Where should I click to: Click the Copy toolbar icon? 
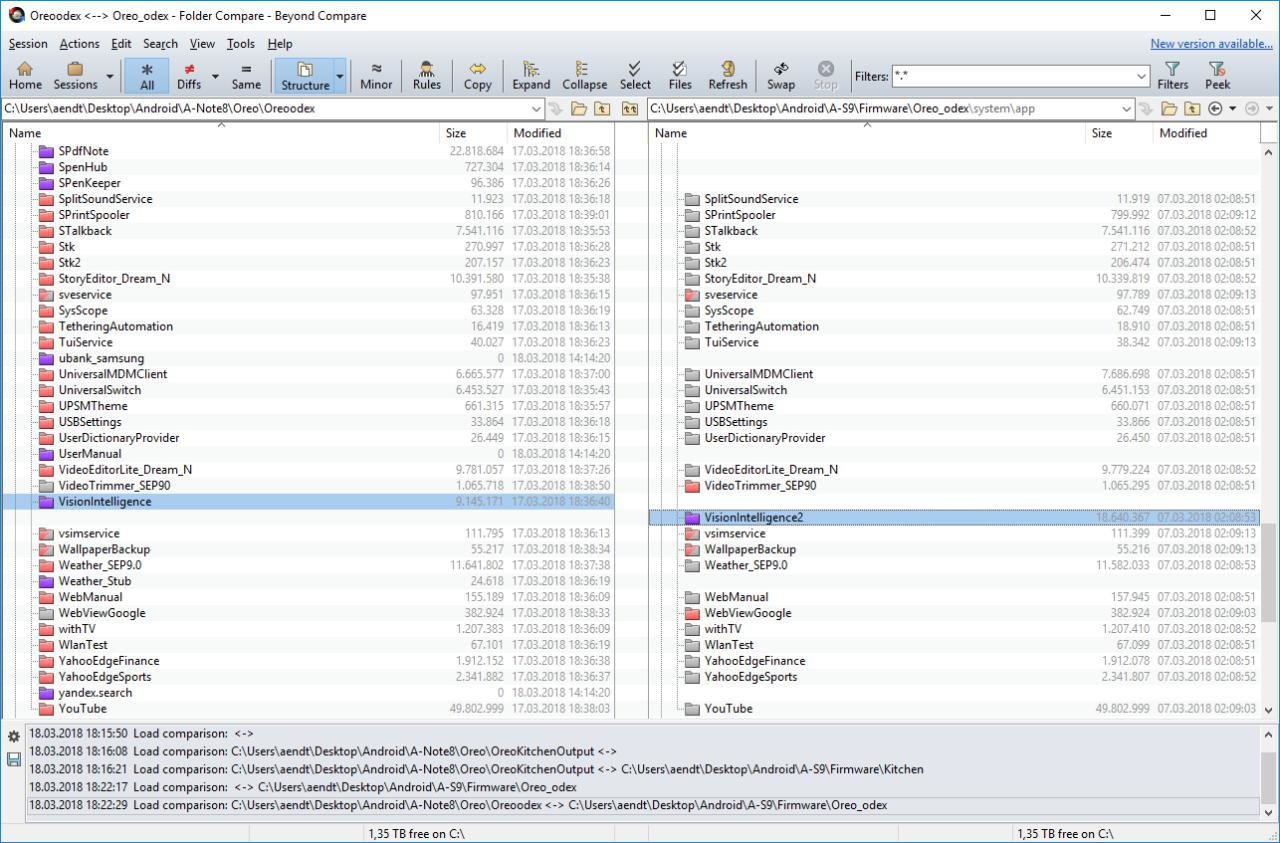coord(478,76)
